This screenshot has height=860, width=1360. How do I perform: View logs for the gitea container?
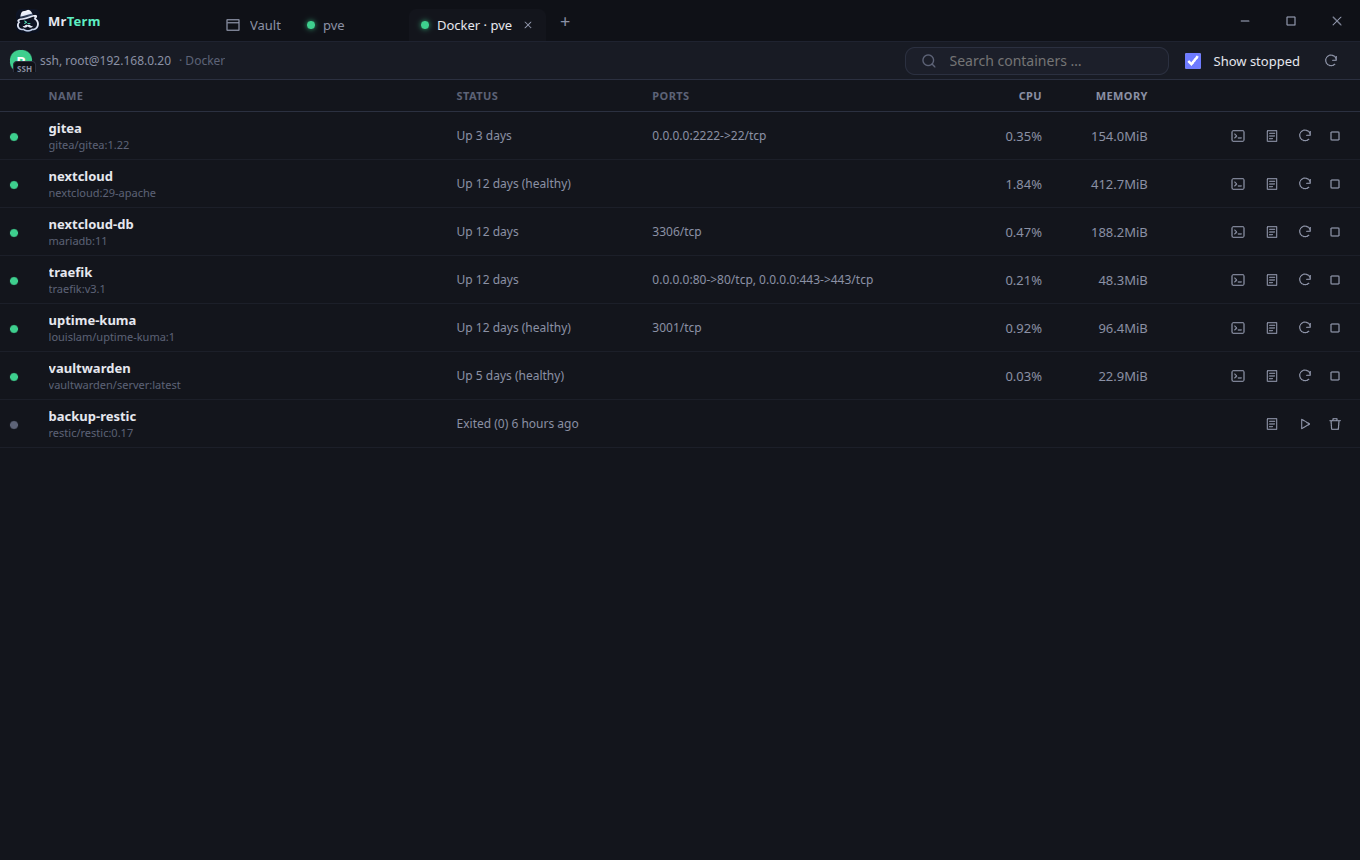(1272, 136)
